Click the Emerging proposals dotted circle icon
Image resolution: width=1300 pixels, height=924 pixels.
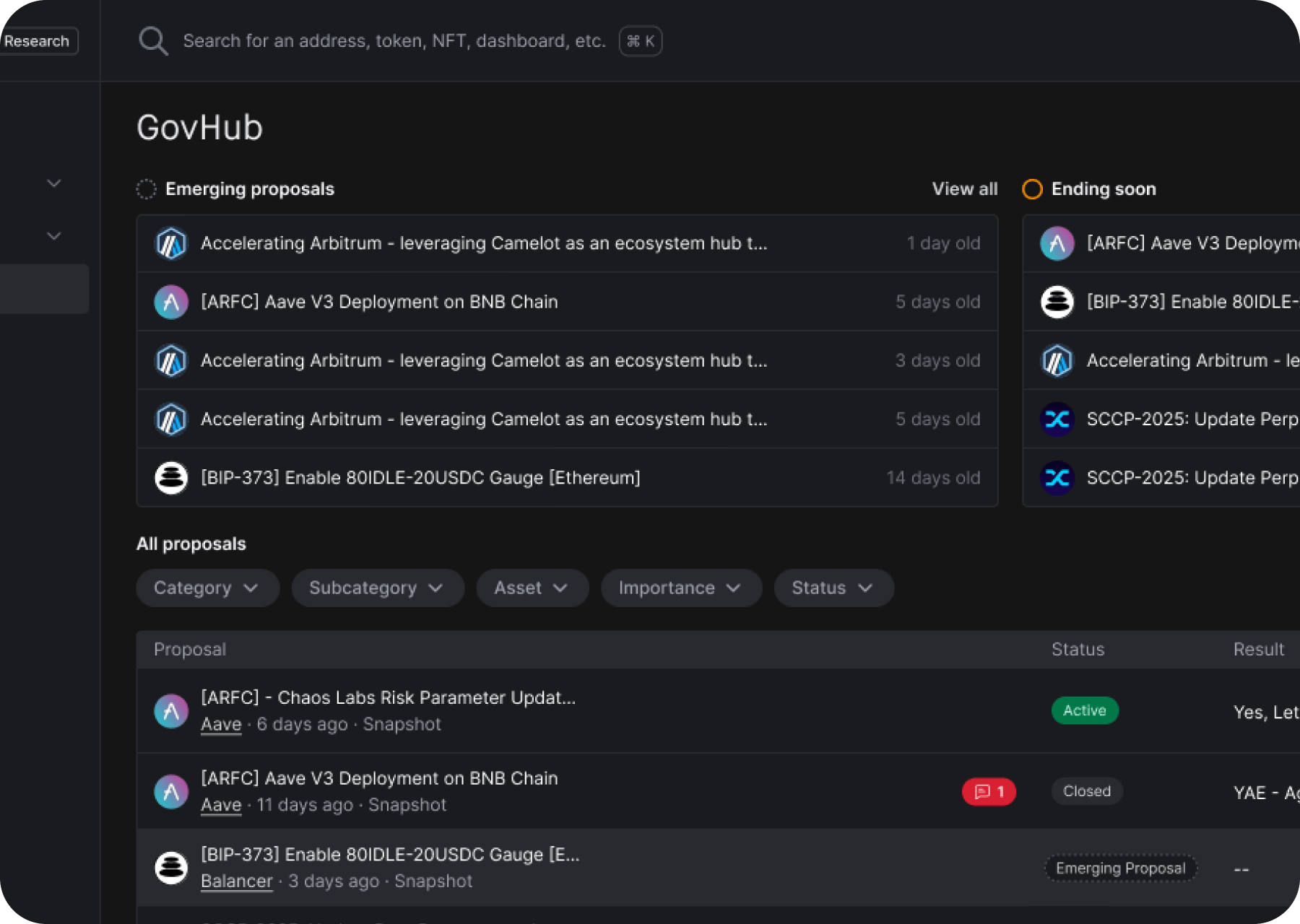(147, 189)
